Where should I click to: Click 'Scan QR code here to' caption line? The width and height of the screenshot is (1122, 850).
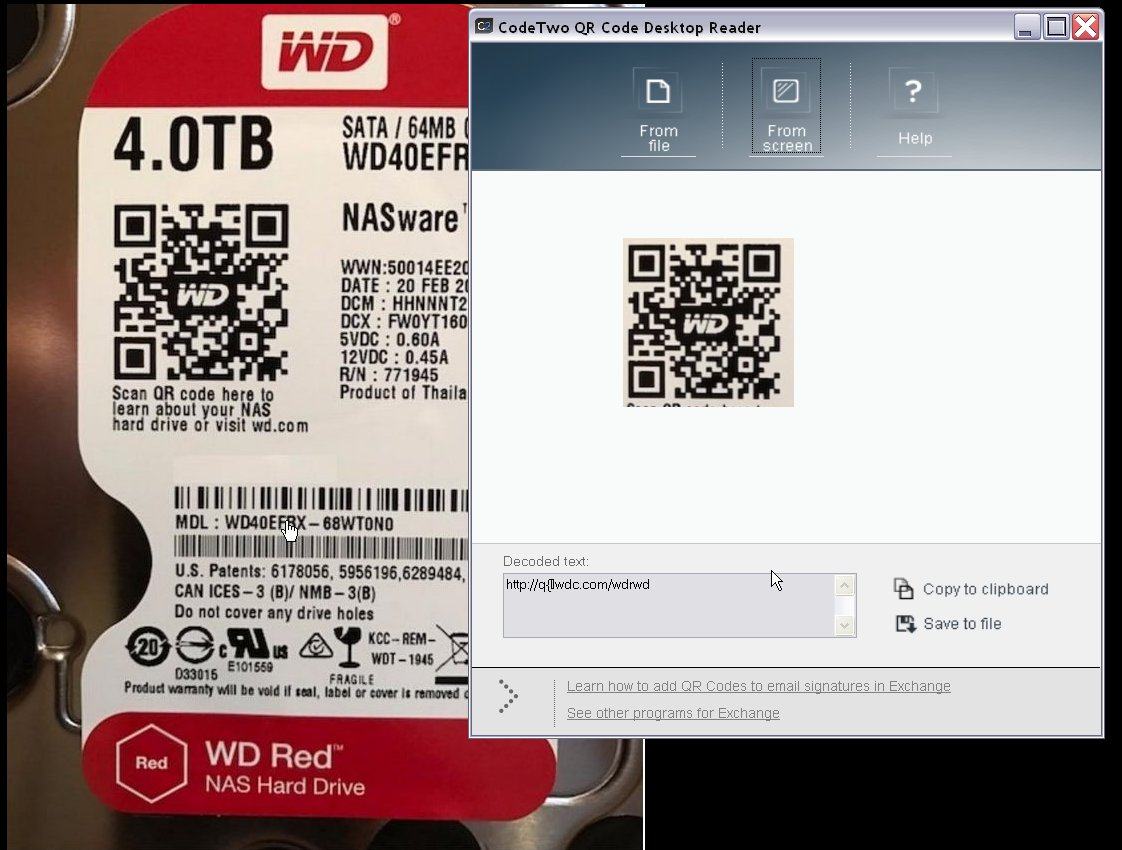193,394
